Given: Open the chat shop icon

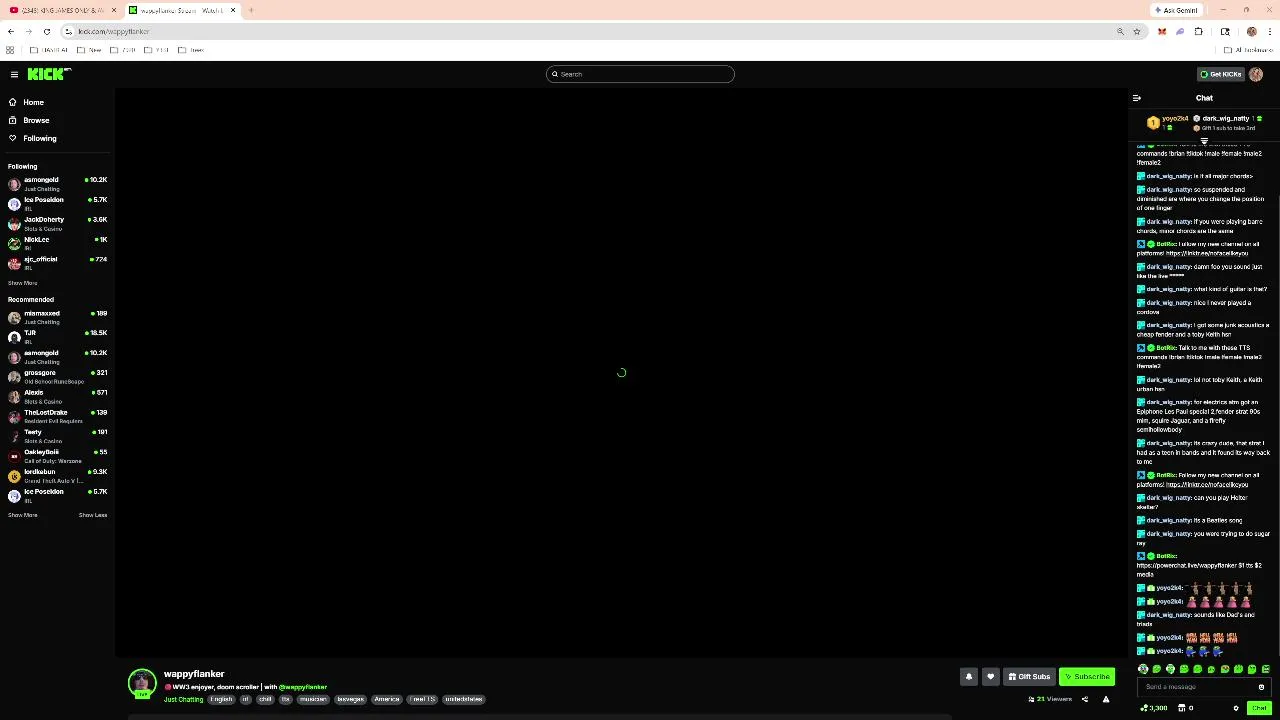Looking at the screenshot, I should pos(1181,708).
